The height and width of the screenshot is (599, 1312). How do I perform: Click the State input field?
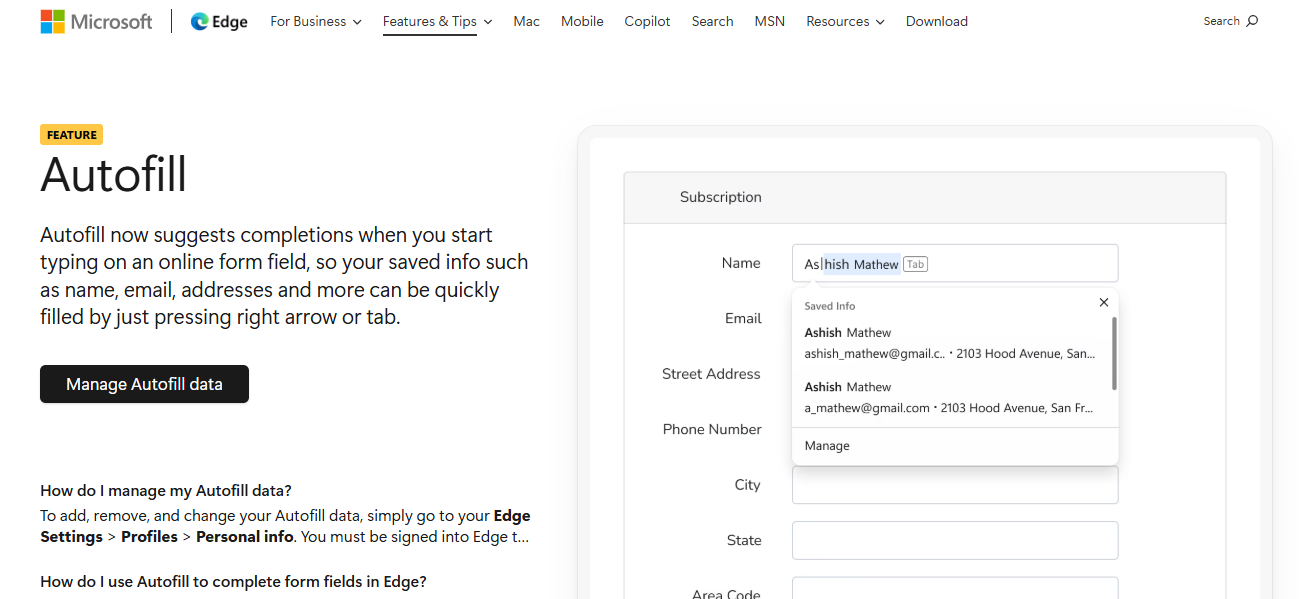pos(955,540)
